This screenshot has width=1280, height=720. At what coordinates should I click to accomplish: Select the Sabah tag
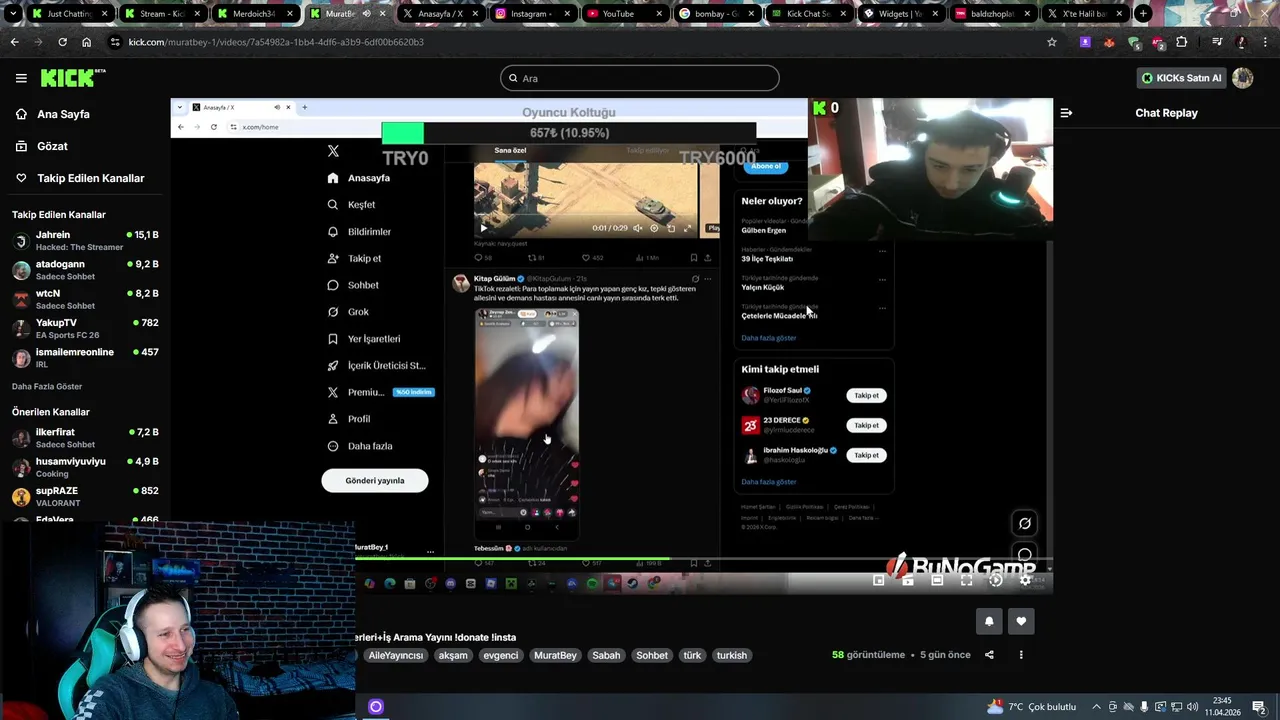(x=606, y=655)
